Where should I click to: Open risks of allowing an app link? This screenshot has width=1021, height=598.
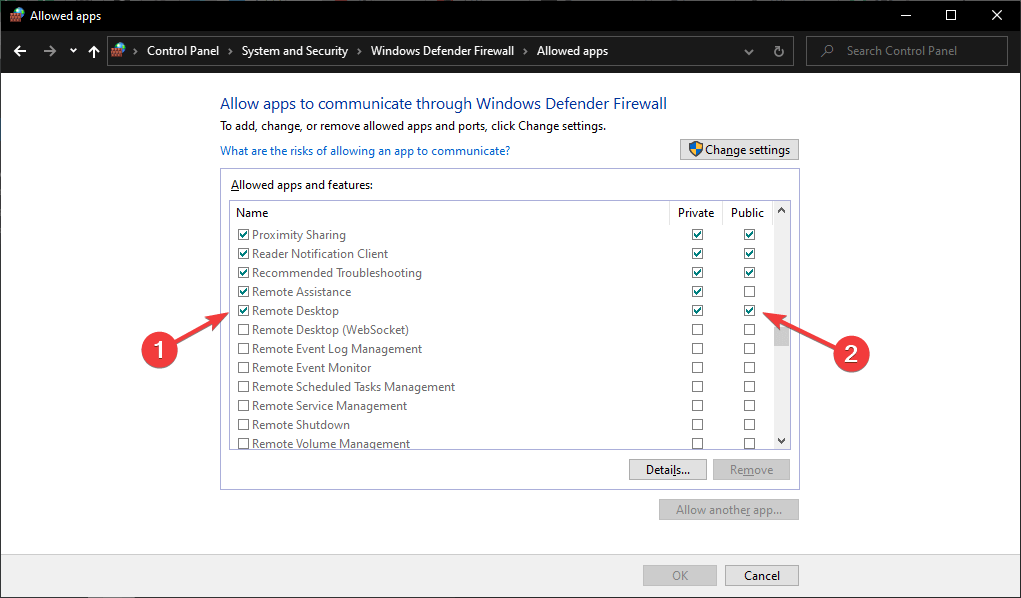click(365, 150)
